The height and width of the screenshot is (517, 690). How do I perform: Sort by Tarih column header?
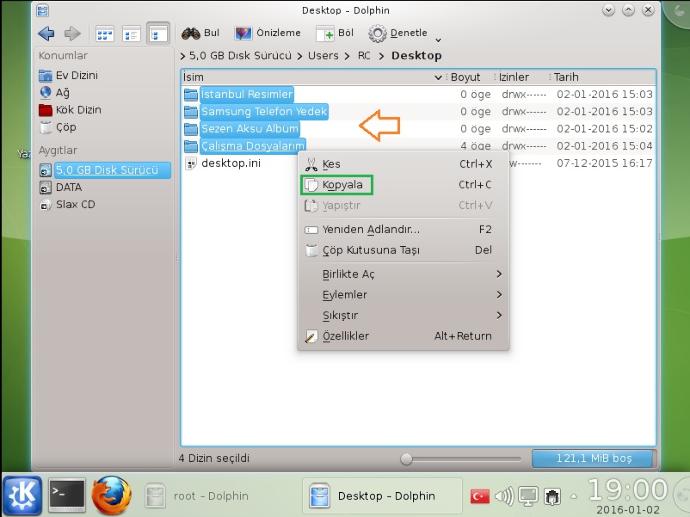602,77
